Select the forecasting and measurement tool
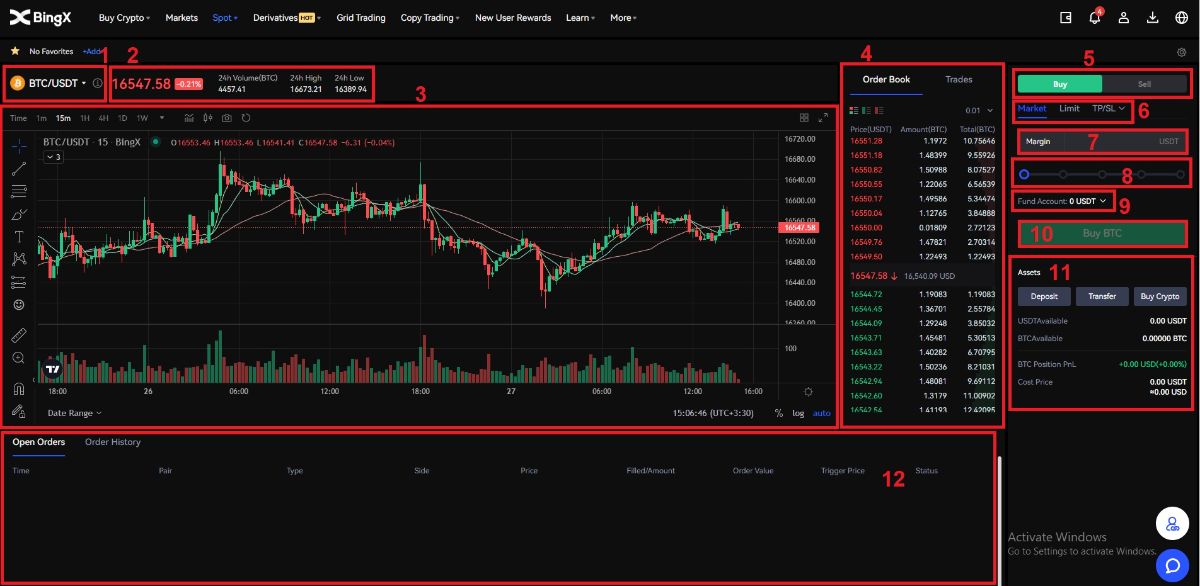This screenshot has height=586, width=1200. (x=19, y=282)
